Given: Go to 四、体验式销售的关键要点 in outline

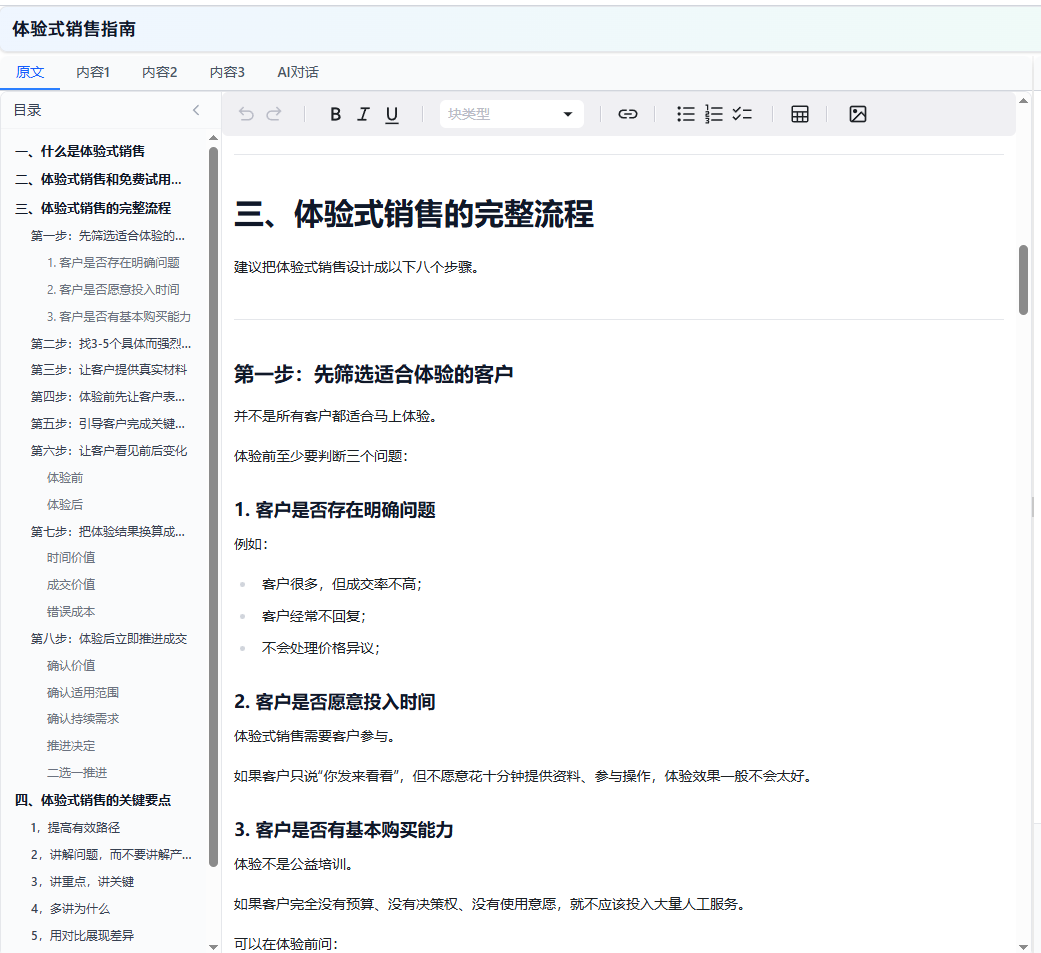Looking at the screenshot, I should (x=93, y=800).
